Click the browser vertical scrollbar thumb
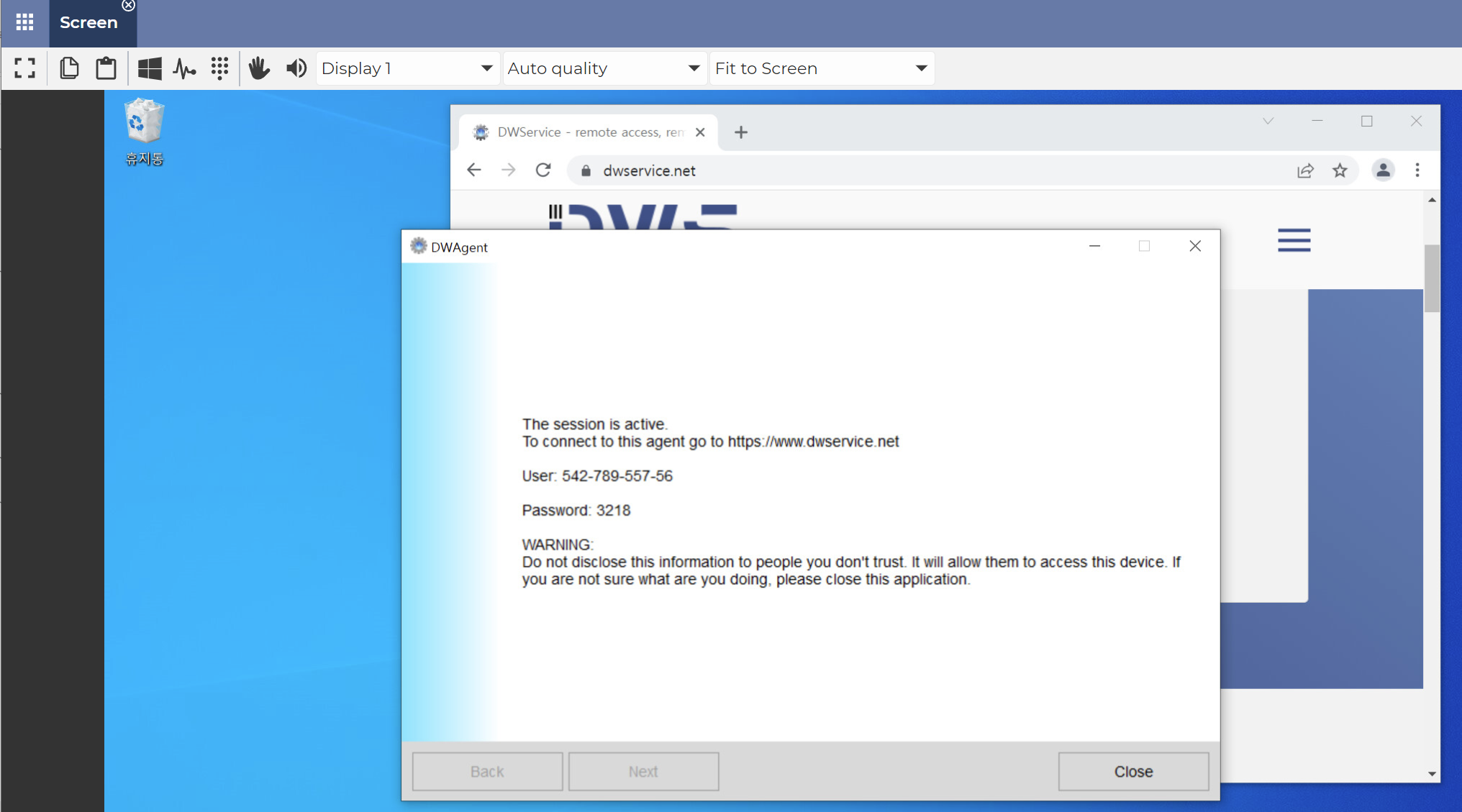The width and height of the screenshot is (1462, 812). click(x=1432, y=278)
